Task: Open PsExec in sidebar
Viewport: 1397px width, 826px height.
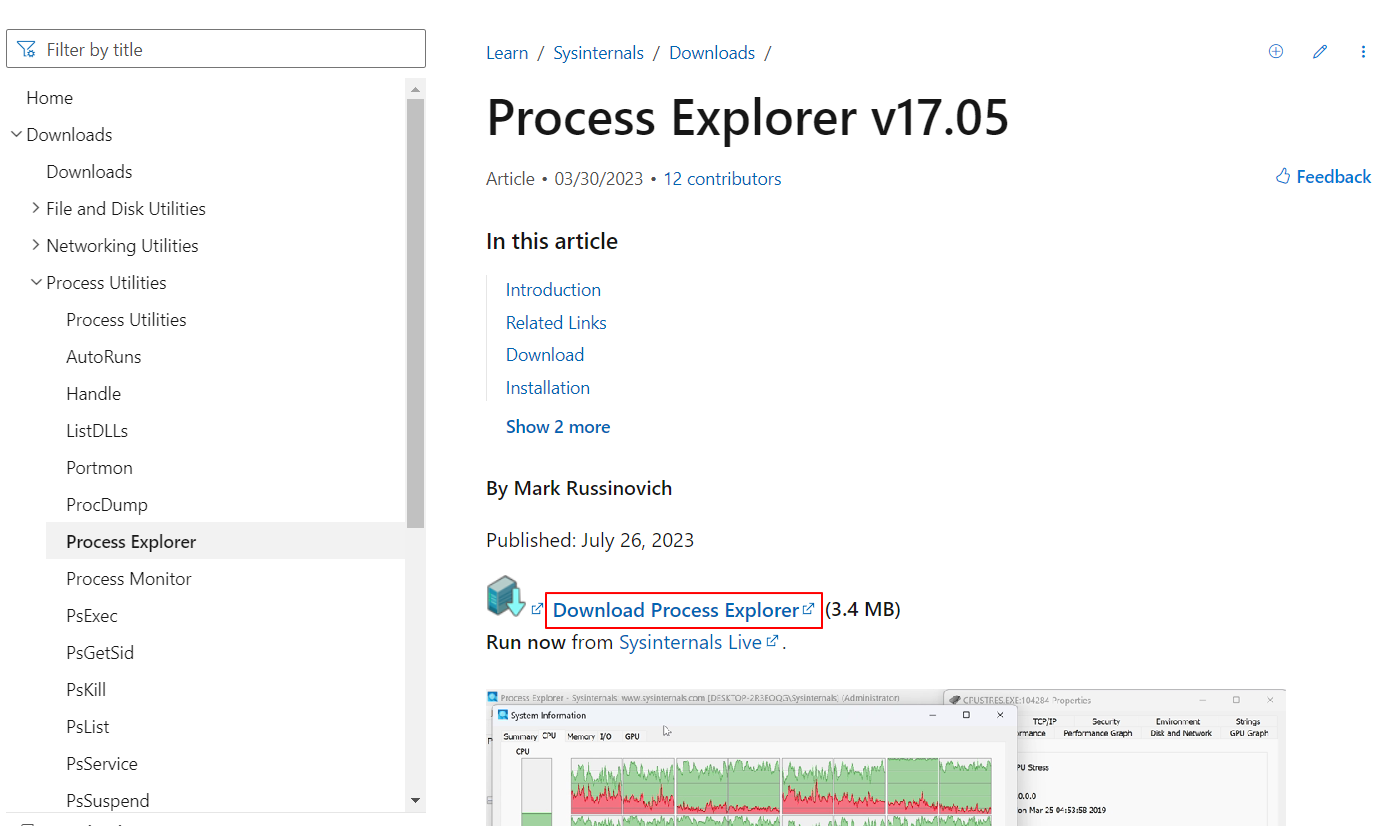Action: 92,616
